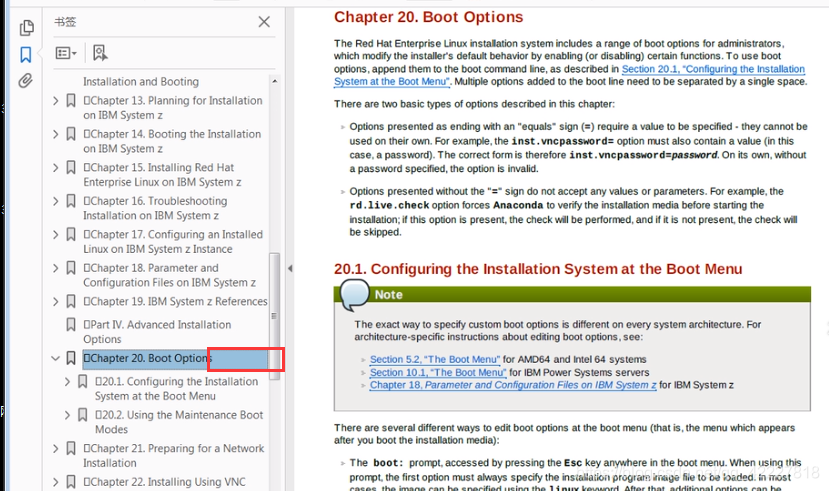Click the find current bookmark icon
Image resolution: width=829 pixels, height=491 pixels.
click(x=100, y=52)
